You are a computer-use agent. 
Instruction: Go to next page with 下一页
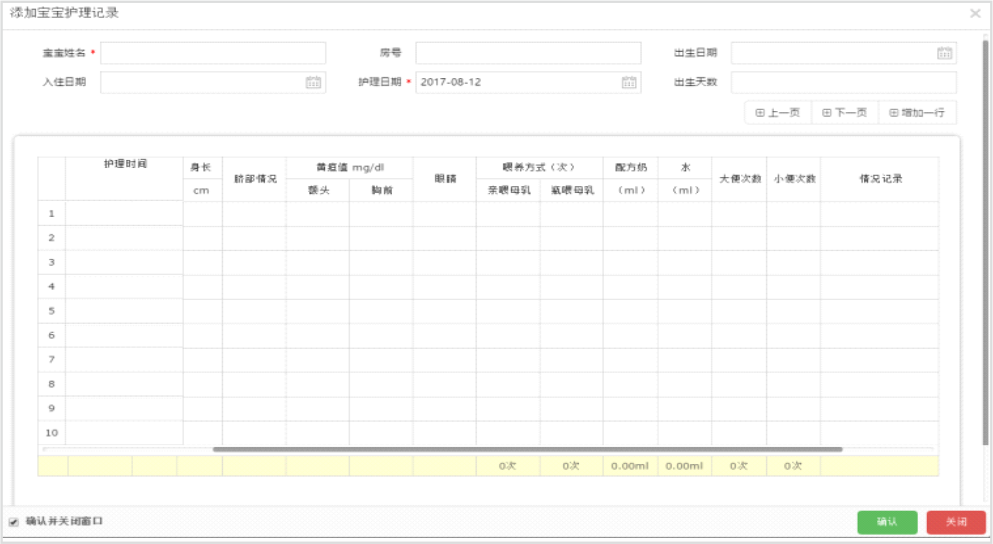tap(844, 113)
